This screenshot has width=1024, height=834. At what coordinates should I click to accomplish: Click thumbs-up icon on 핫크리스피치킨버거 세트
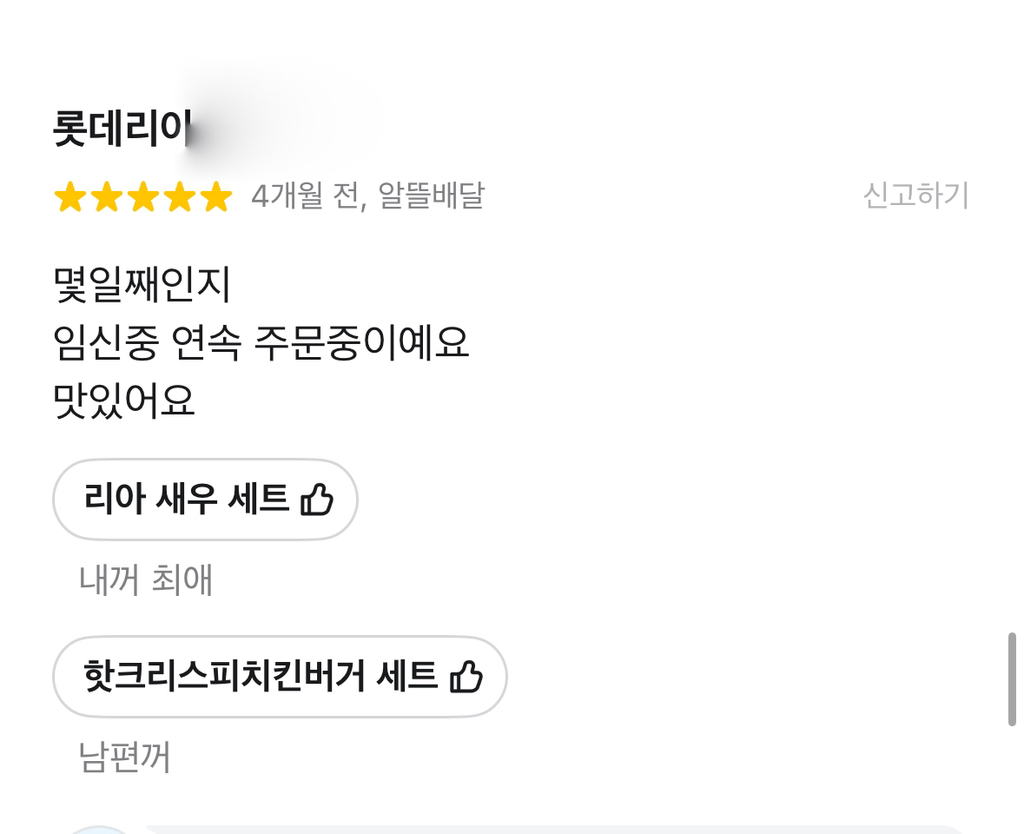click(466, 677)
